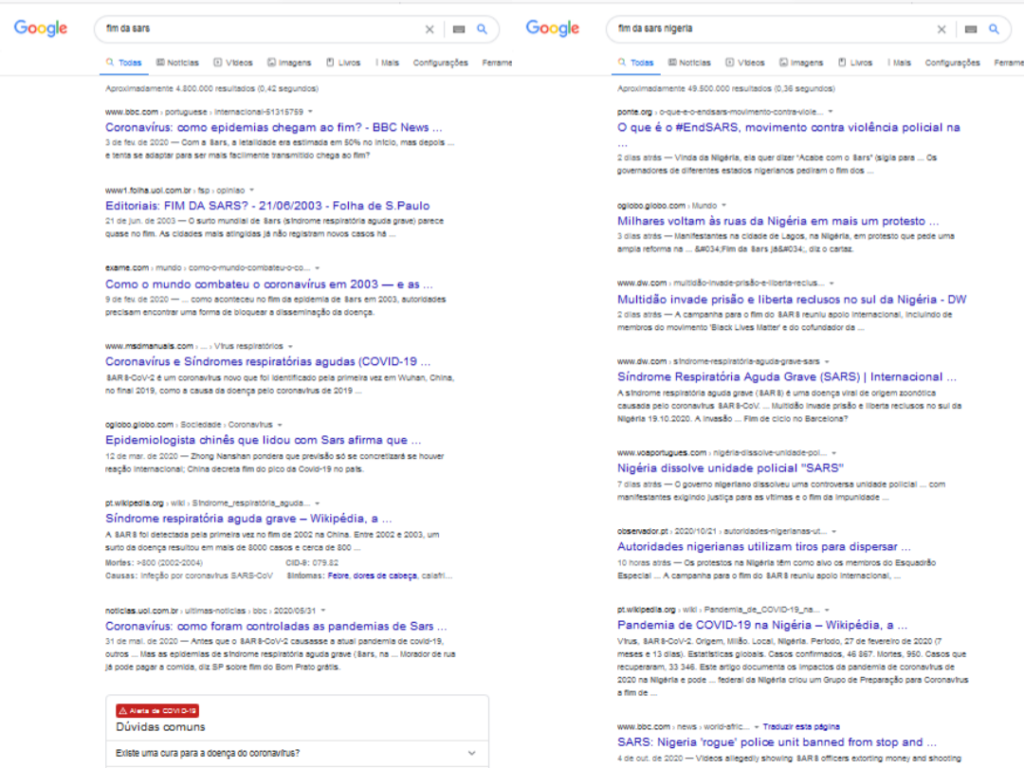Screen dimensions: 1024x768
Task: Select Notícias tab in right results page
Action: point(690,63)
